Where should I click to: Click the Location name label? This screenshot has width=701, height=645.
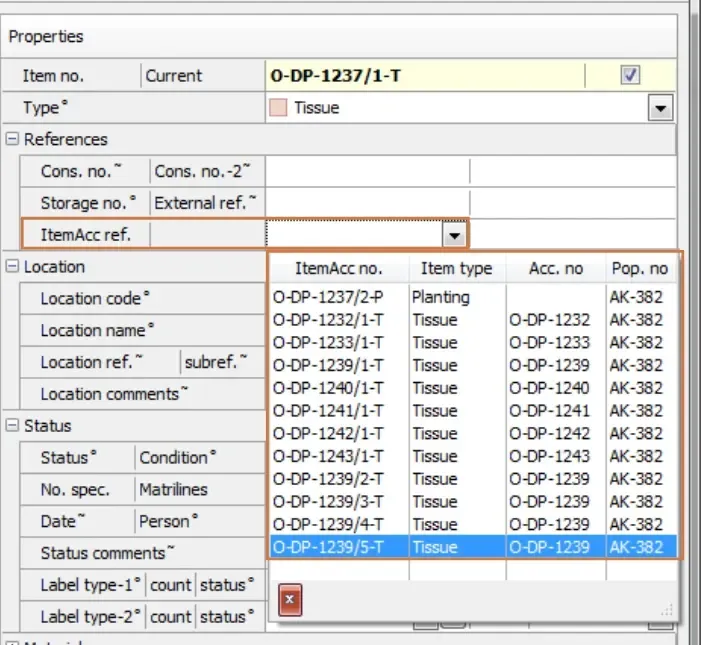tap(97, 330)
